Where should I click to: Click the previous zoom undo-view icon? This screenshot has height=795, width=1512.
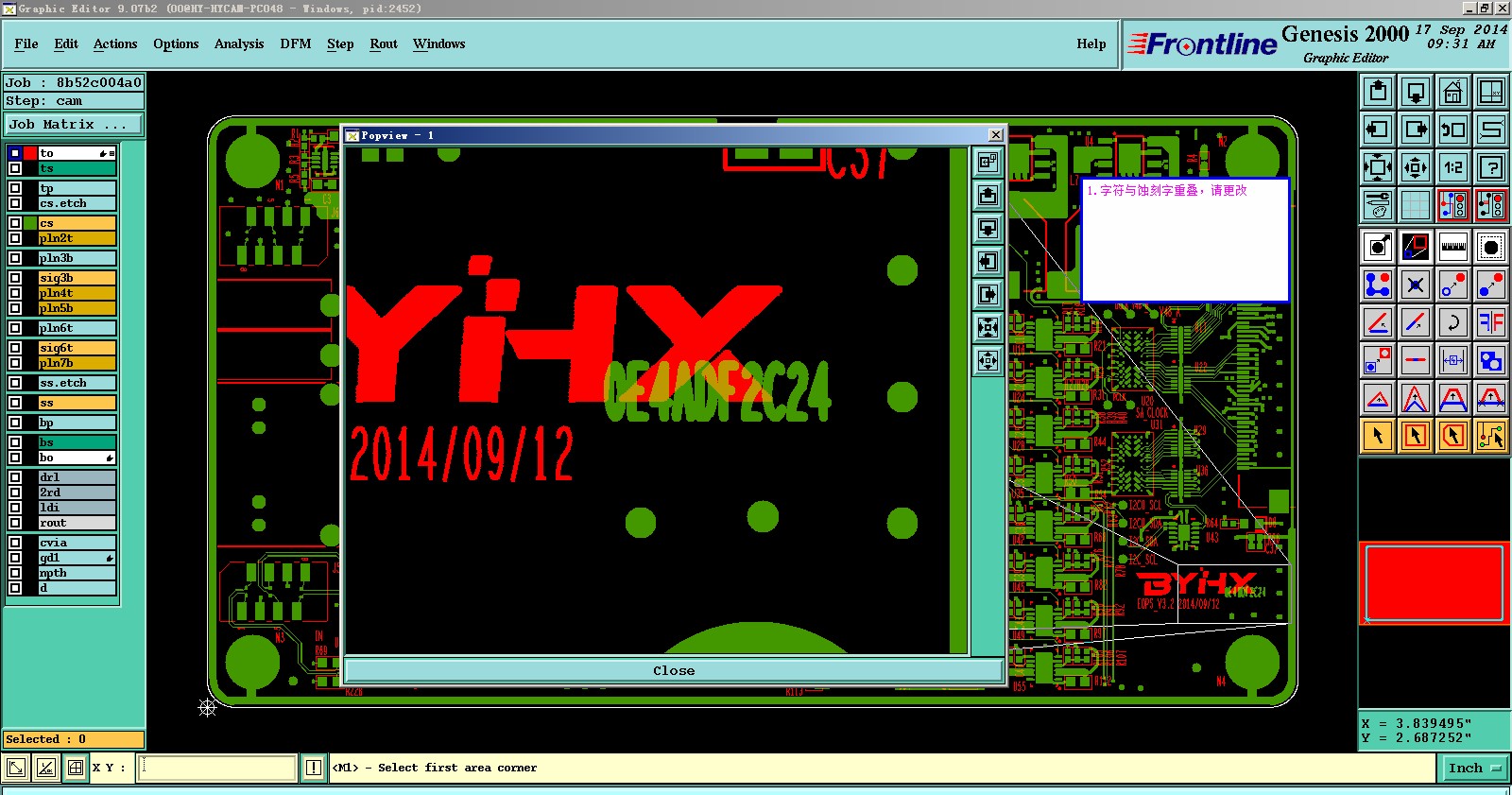(1453, 130)
